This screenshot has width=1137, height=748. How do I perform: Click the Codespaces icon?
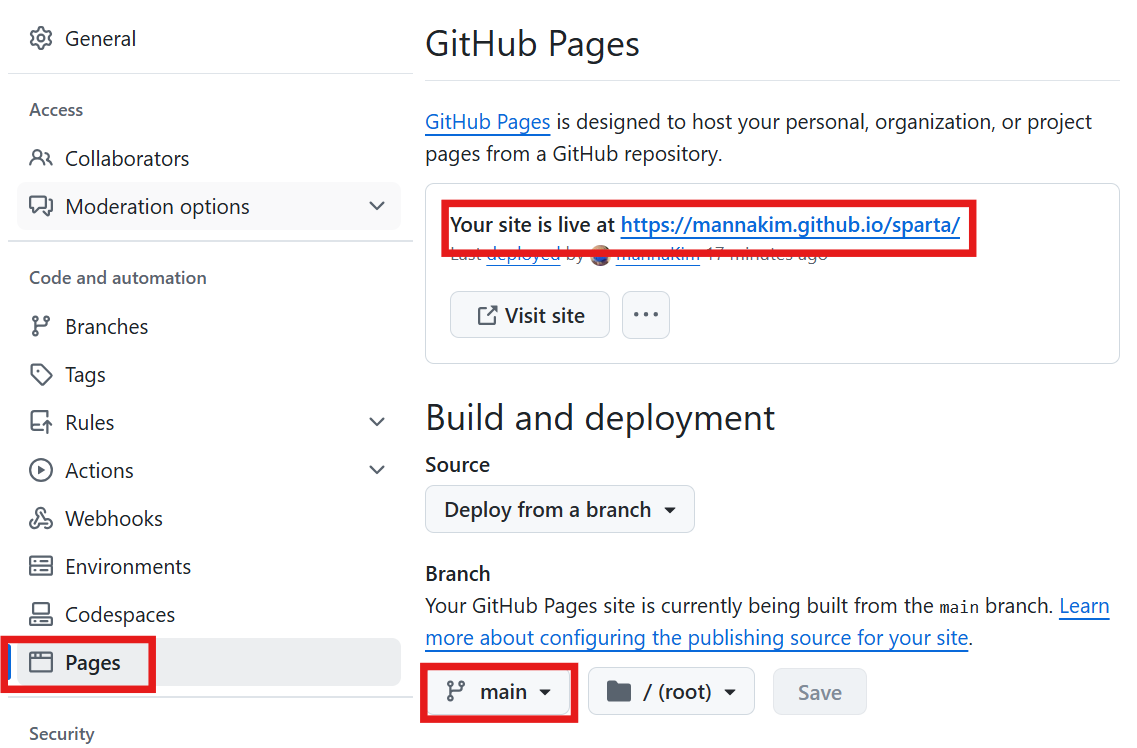pos(41,614)
